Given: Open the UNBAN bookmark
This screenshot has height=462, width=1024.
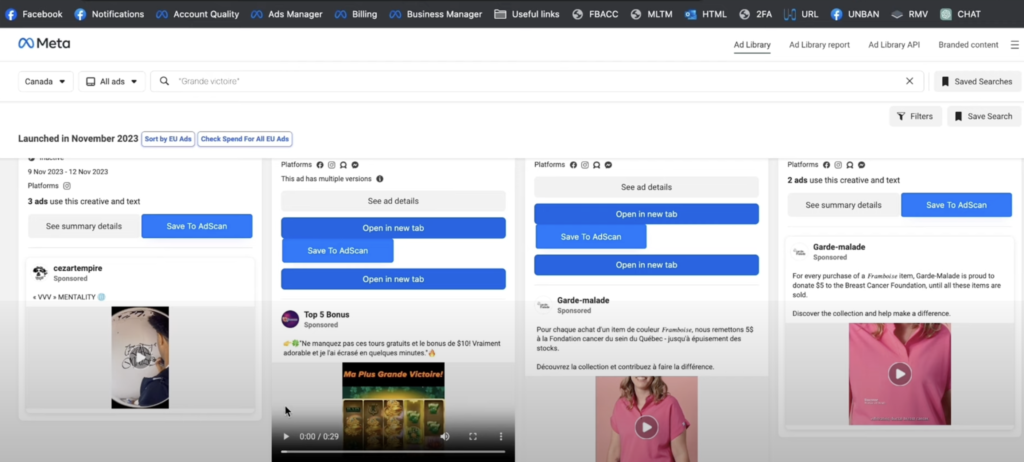Looking at the screenshot, I should pyautogui.click(x=856, y=14).
